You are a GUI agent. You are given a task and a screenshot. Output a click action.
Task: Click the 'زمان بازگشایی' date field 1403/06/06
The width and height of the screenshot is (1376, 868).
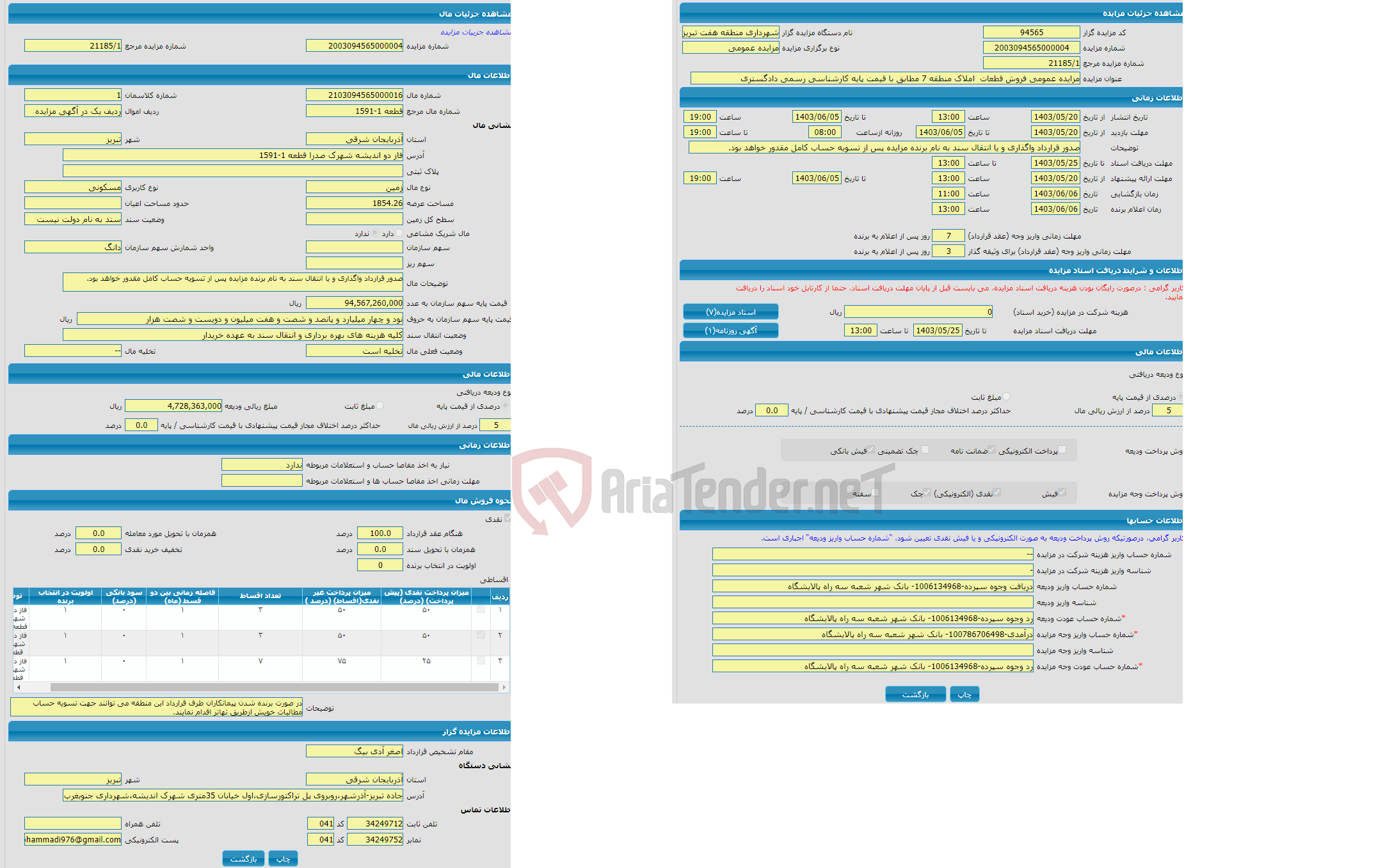coord(1056,194)
